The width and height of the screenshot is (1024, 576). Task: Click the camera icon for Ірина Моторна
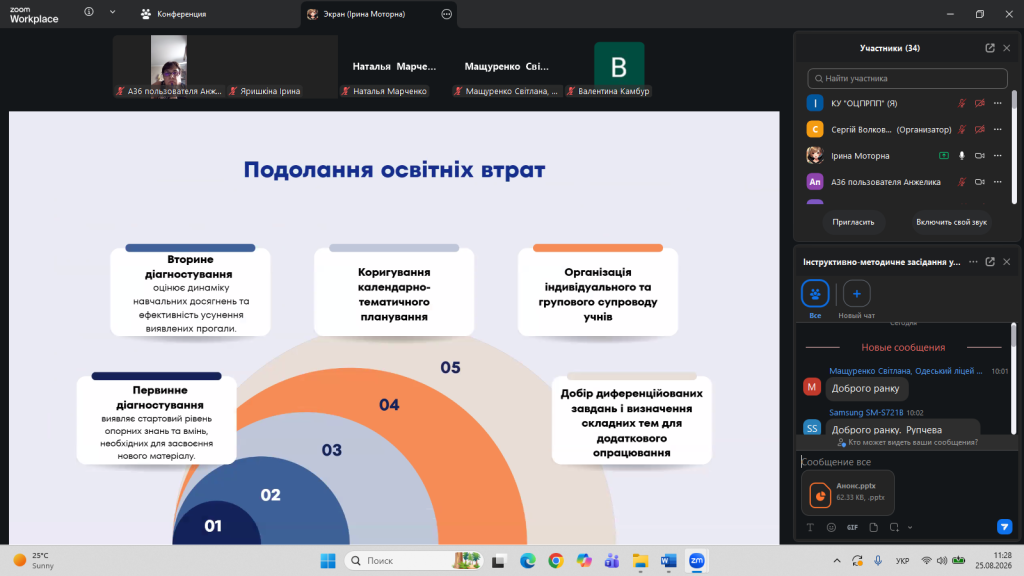[980, 155]
